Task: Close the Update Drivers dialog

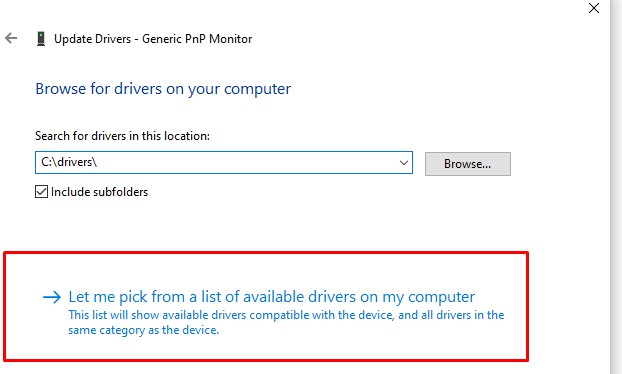Action: point(593,8)
